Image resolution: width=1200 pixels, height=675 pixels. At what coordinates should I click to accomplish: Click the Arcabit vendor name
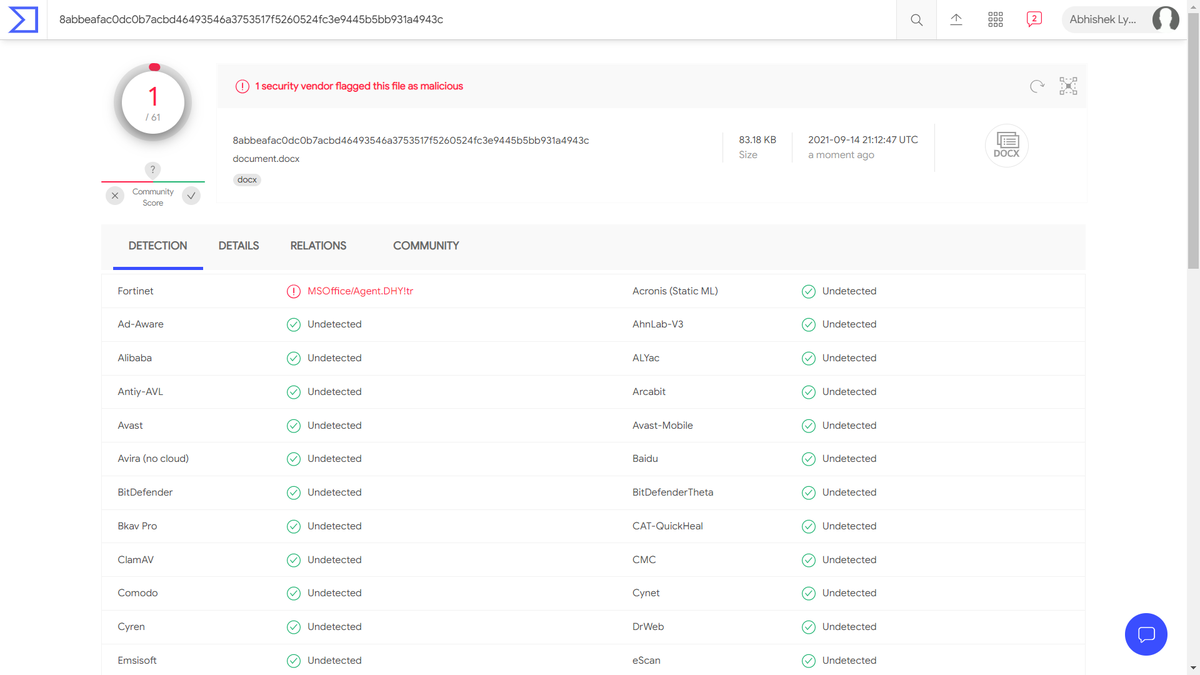[649, 392]
